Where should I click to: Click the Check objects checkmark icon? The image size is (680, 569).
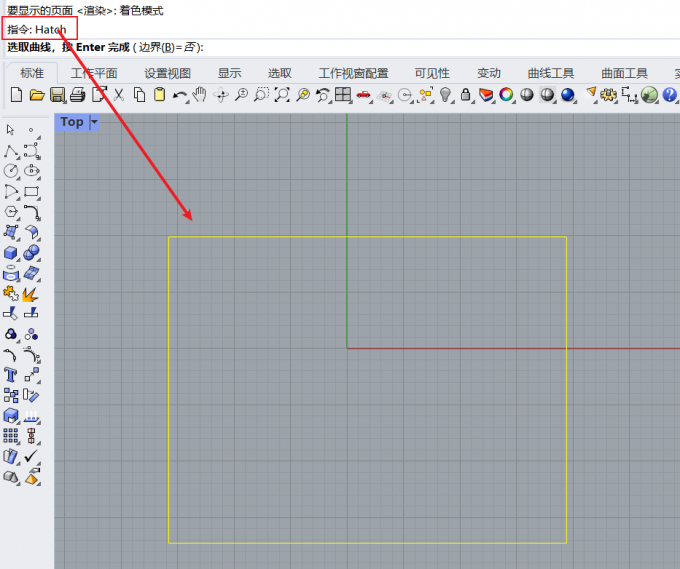(x=31, y=456)
